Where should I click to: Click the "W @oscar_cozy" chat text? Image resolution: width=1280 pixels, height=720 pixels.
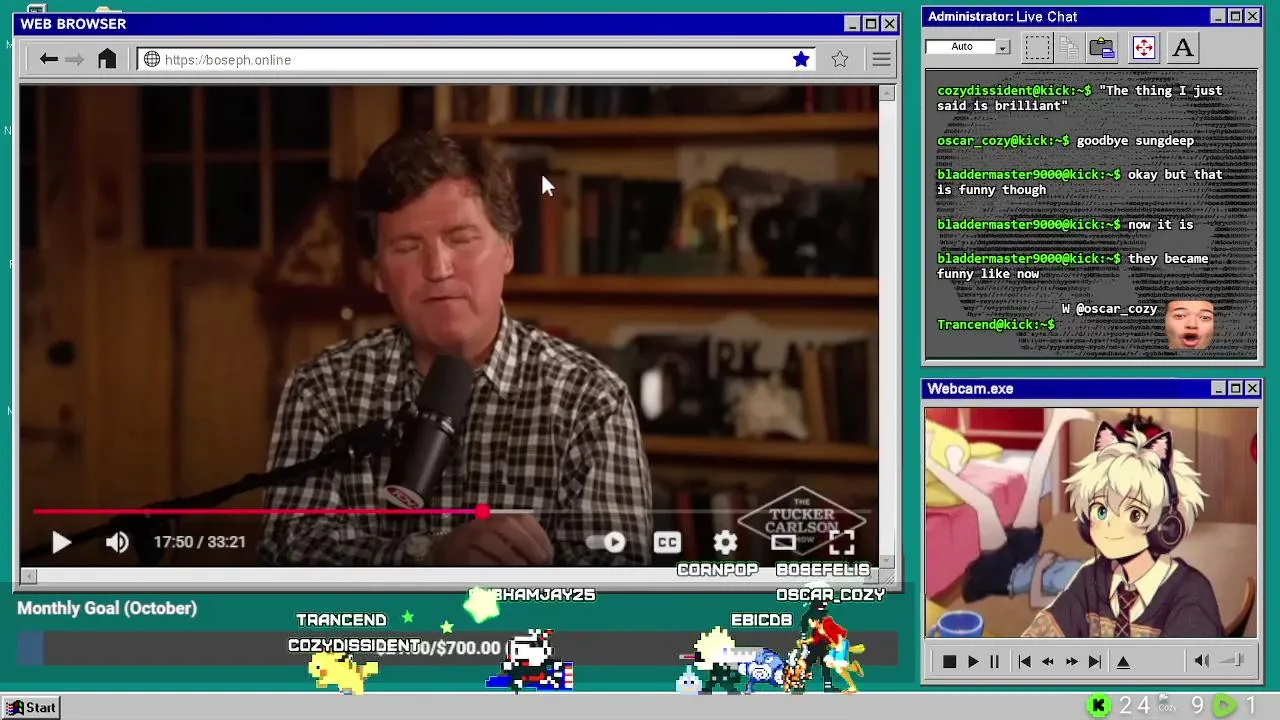(1109, 309)
